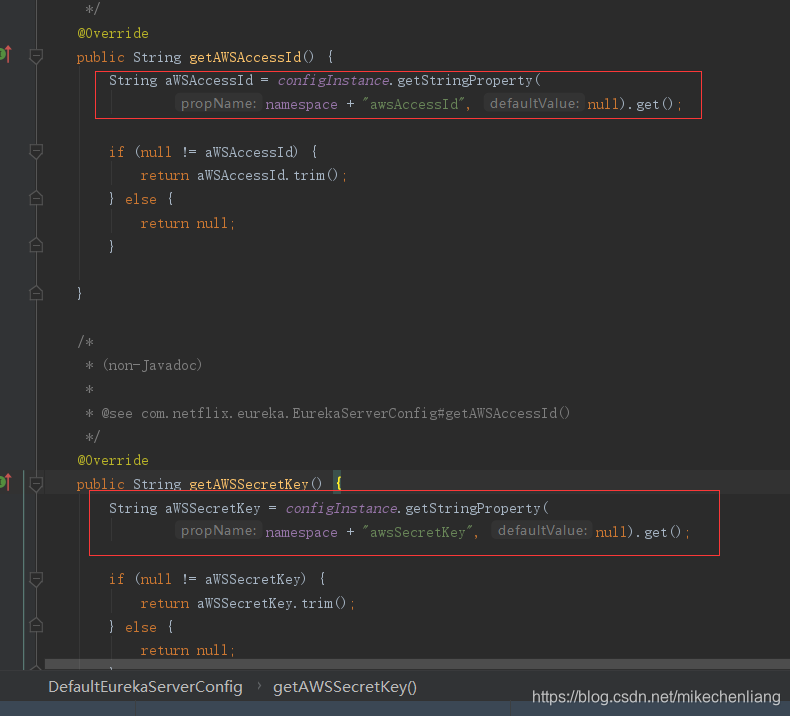
Task: Click the @Override annotation above getAWSAccessId()
Action: point(113,33)
